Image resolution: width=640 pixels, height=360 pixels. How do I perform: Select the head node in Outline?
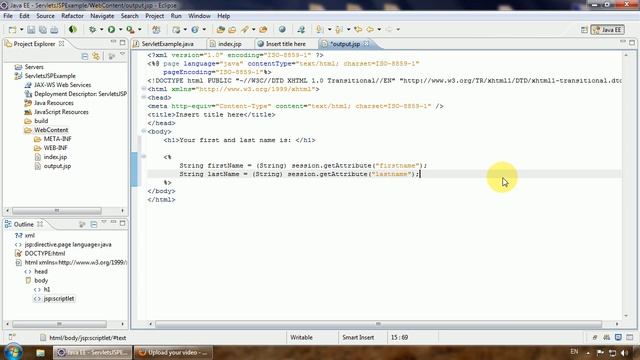(x=41, y=271)
